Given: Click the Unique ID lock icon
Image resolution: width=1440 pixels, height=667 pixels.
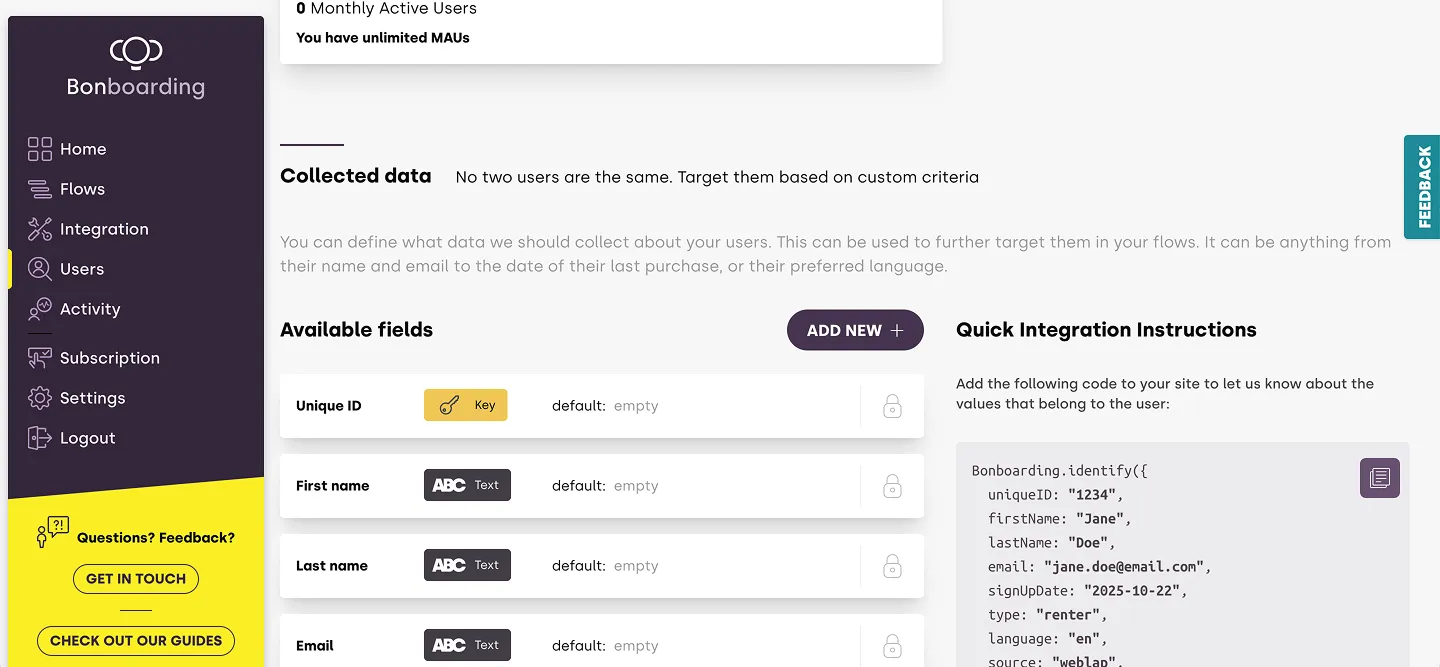Looking at the screenshot, I should (x=892, y=406).
